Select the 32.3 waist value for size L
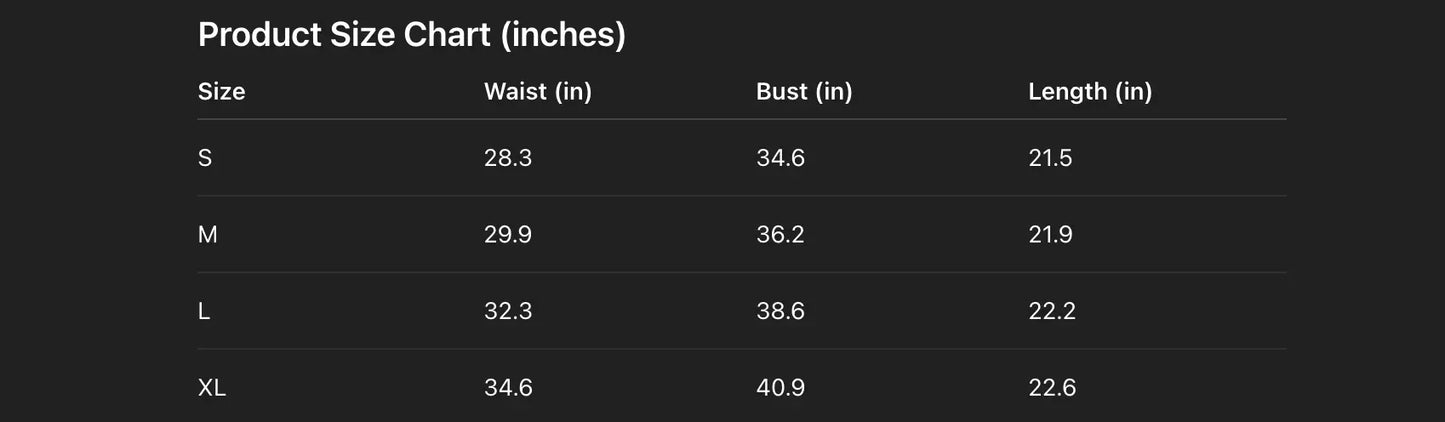This screenshot has width=1445, height=422. pyautogui.click(x=508, y=311)
